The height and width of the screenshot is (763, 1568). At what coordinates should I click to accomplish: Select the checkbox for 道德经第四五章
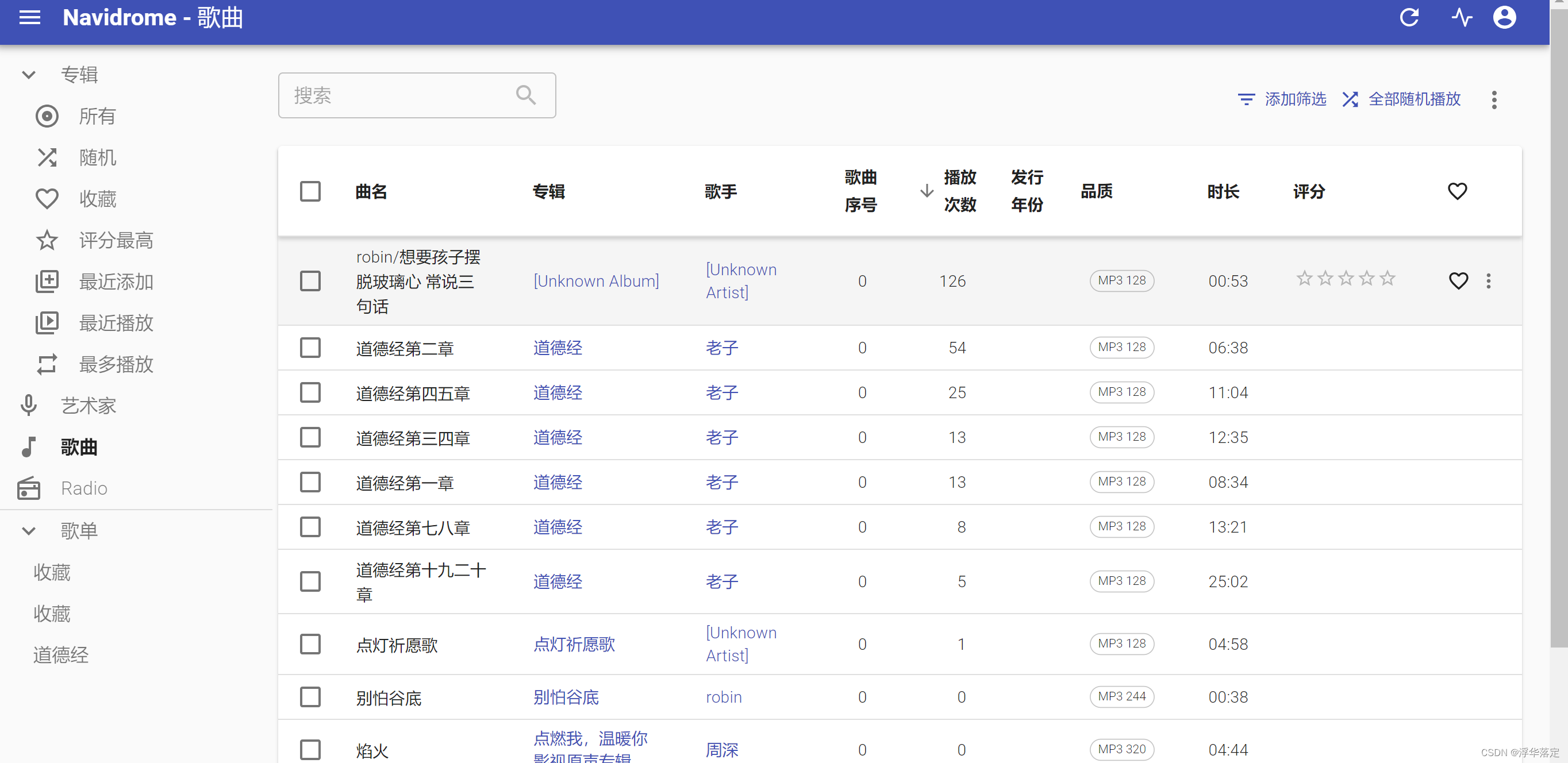point(310,392)
